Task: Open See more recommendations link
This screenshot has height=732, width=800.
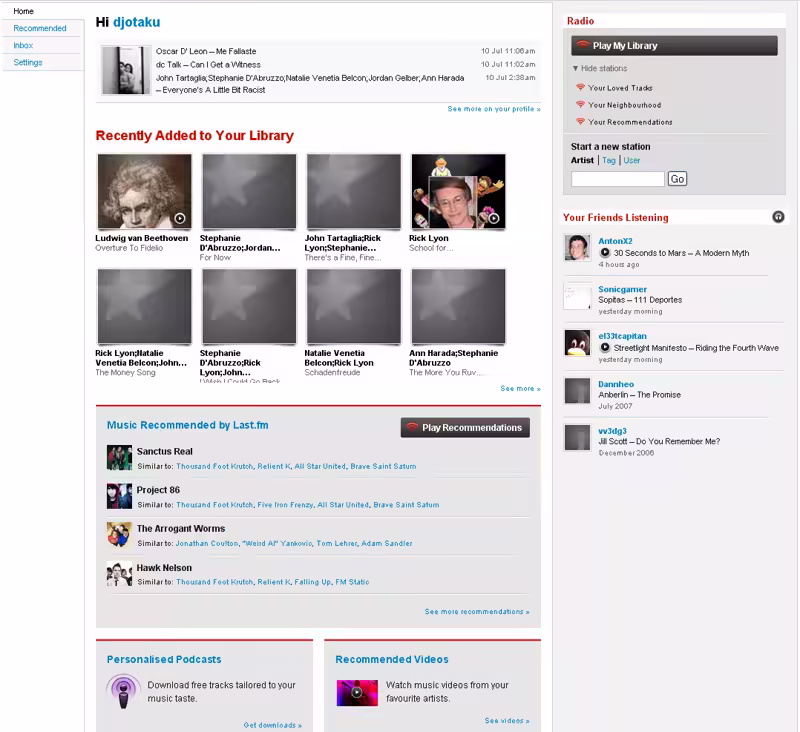Action: pos(477,611)
